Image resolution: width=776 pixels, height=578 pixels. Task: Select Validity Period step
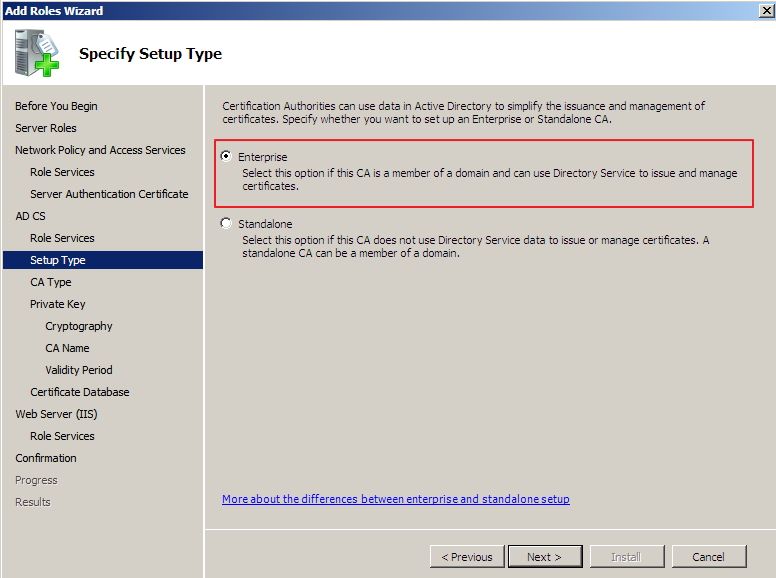[79, 370]
